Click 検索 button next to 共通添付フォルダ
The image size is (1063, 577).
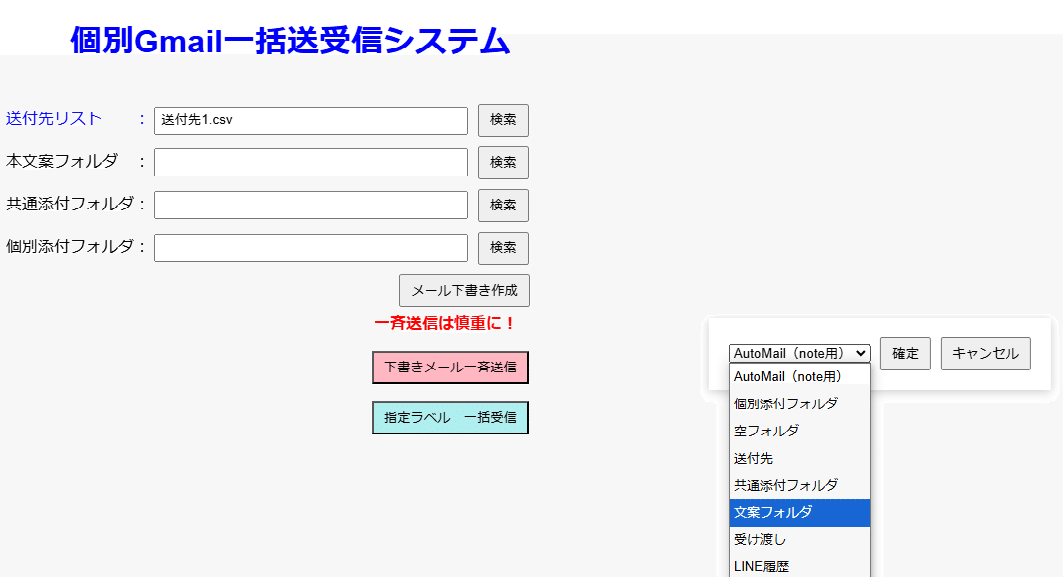click(x=503, y=205)
